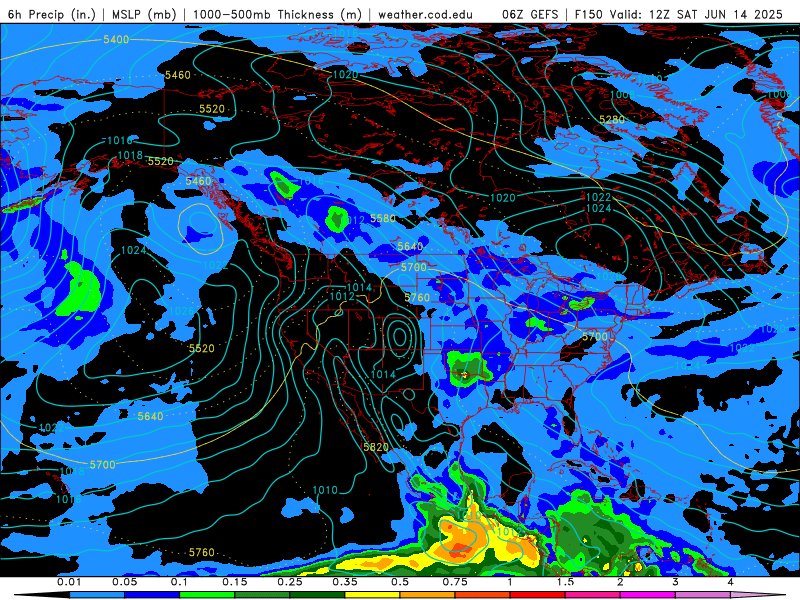
Task: Click the 5400 thickness contour label
Action: (x=116, y=39)
